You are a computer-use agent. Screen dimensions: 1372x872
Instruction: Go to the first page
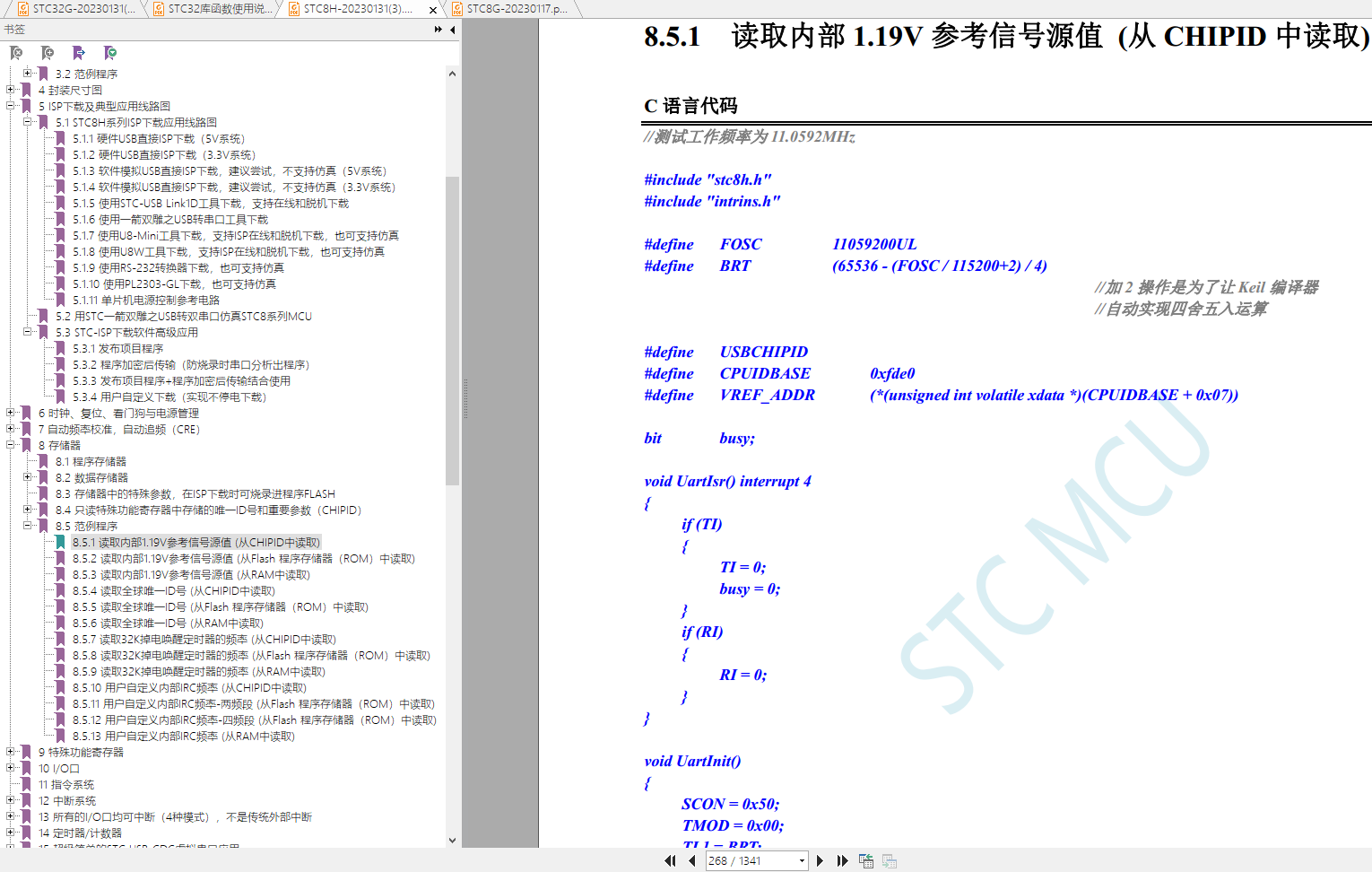[670, 860]
